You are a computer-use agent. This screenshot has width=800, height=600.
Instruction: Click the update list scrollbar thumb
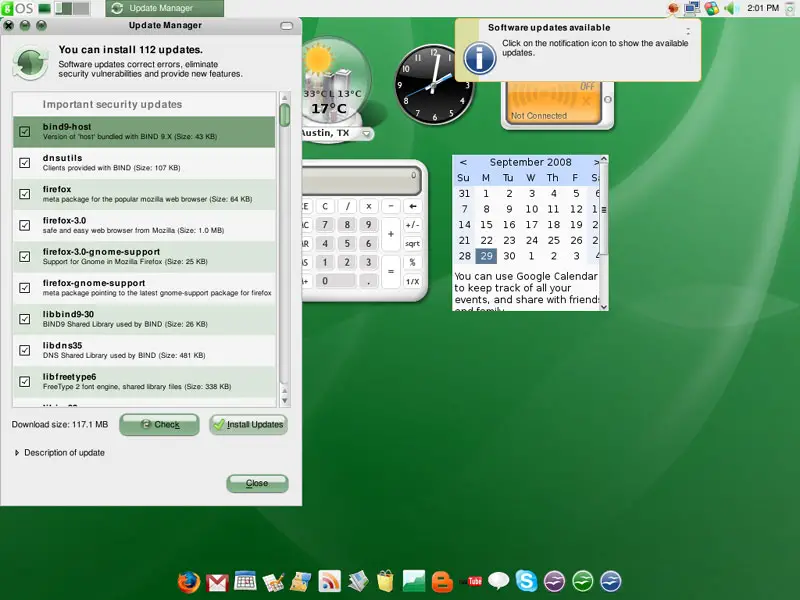(x=285, y=115)
